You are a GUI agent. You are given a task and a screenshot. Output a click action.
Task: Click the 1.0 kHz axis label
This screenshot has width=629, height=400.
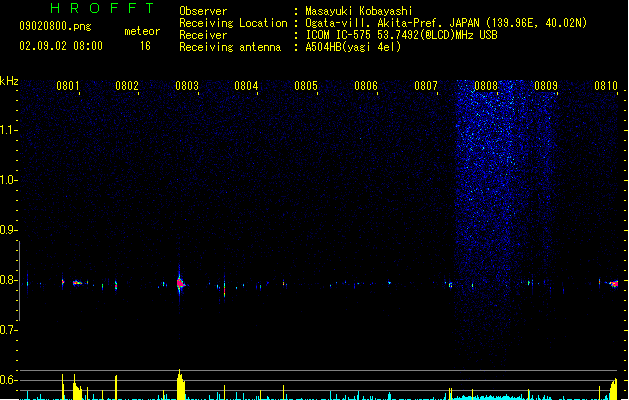click(8, 180)
